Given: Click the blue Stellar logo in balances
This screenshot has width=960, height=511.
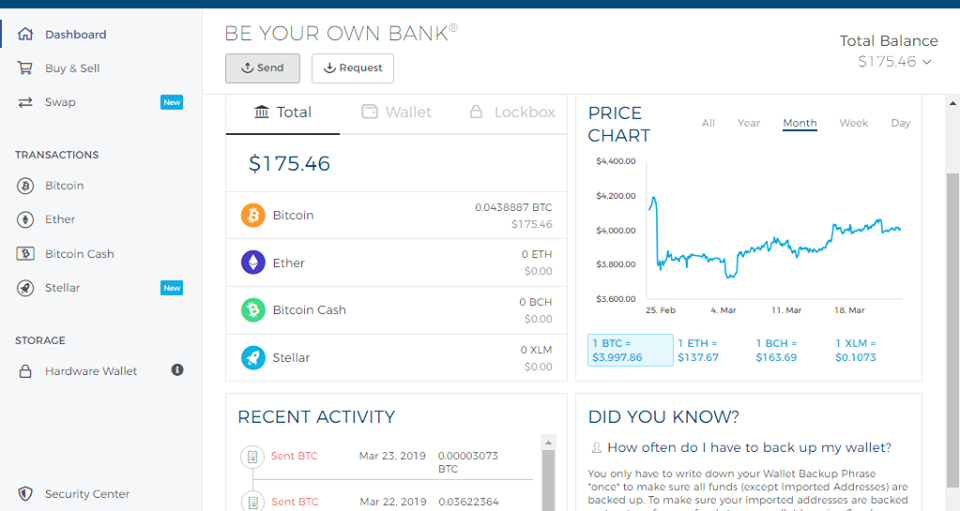Looking at the screenshot, I should point(253,357).
